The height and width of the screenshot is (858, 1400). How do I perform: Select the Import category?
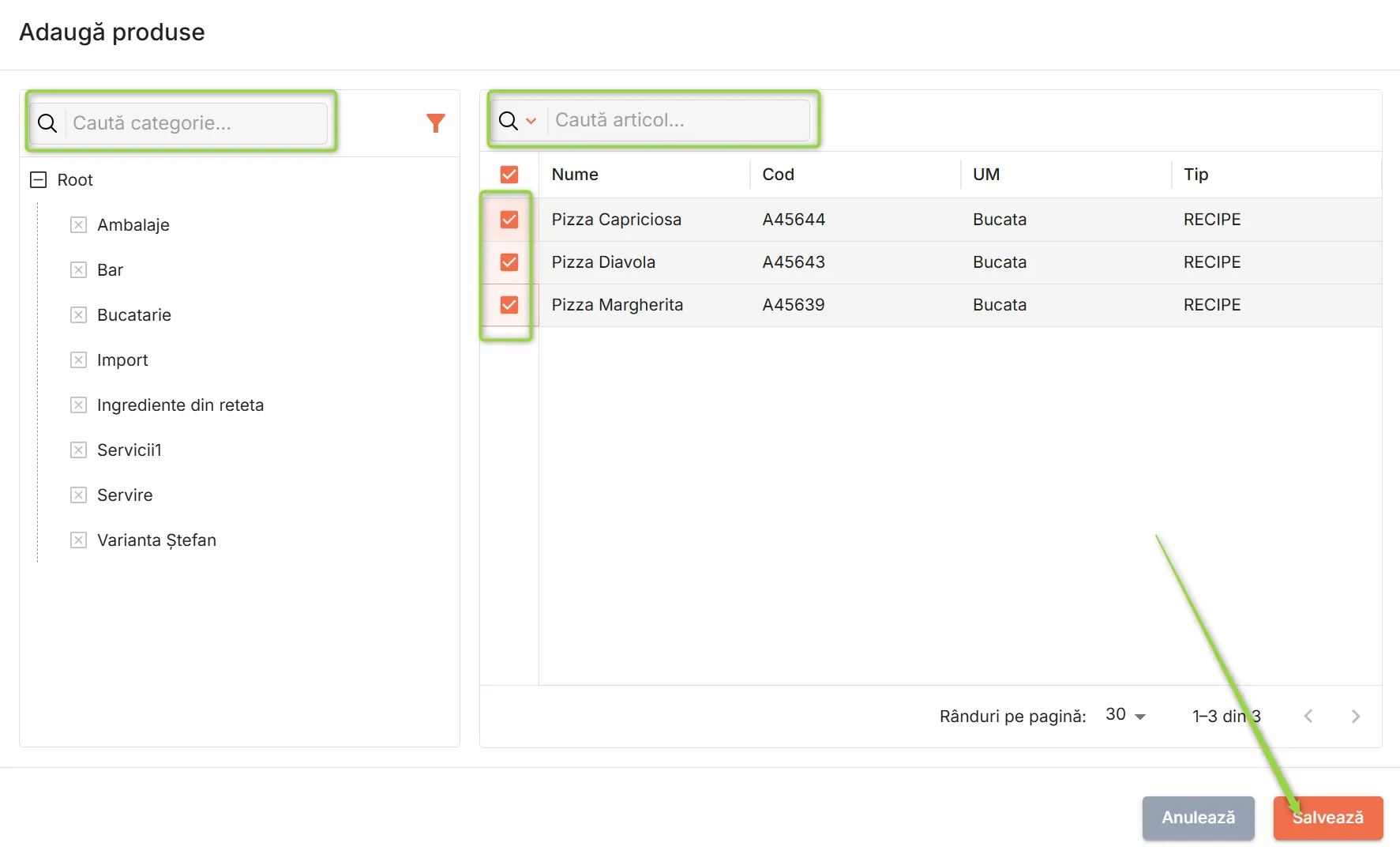coord(122,360)
